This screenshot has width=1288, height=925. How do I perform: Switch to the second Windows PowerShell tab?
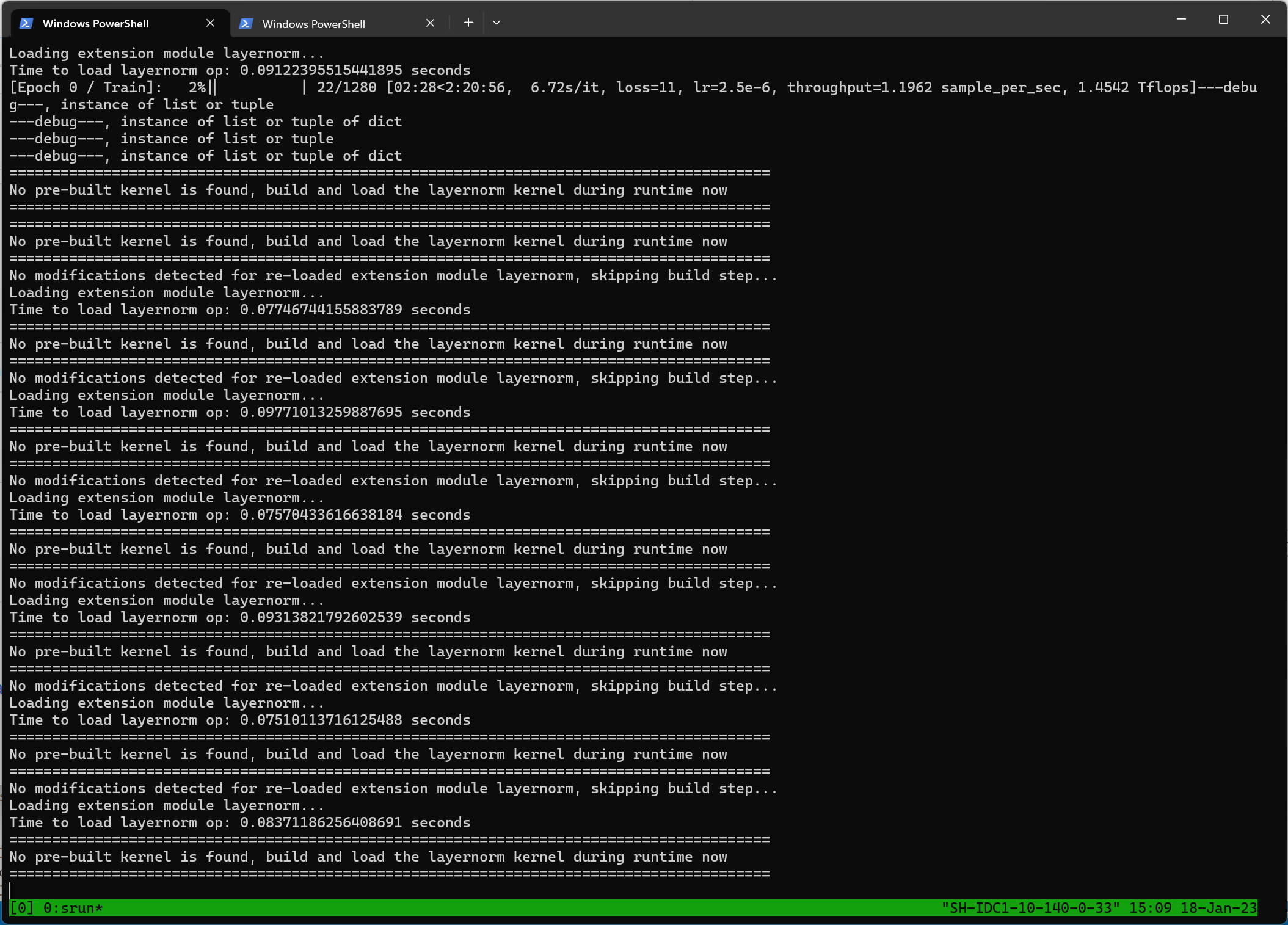[x=313, y=23]
